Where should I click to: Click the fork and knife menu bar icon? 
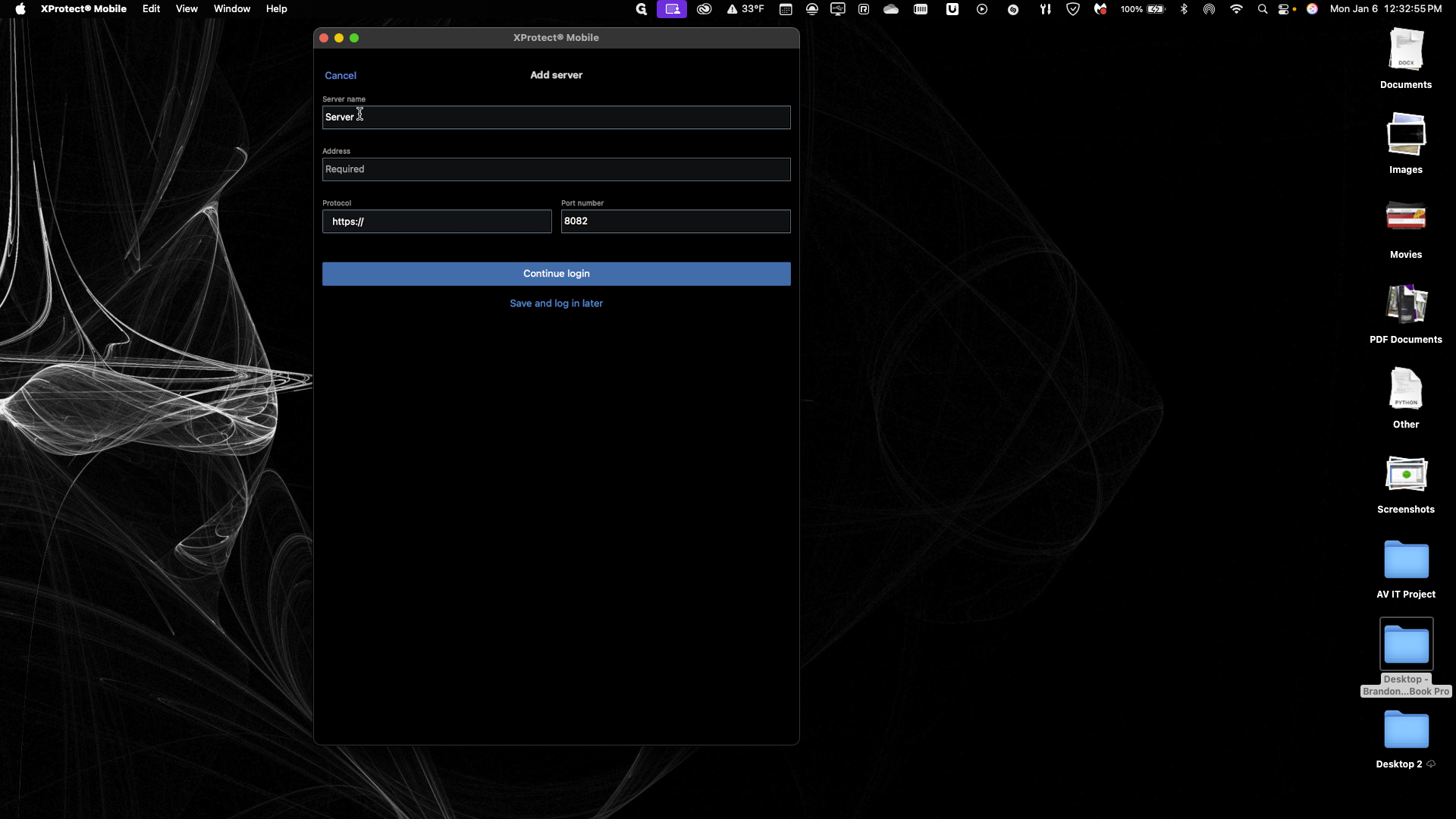tap(1045, 9)
